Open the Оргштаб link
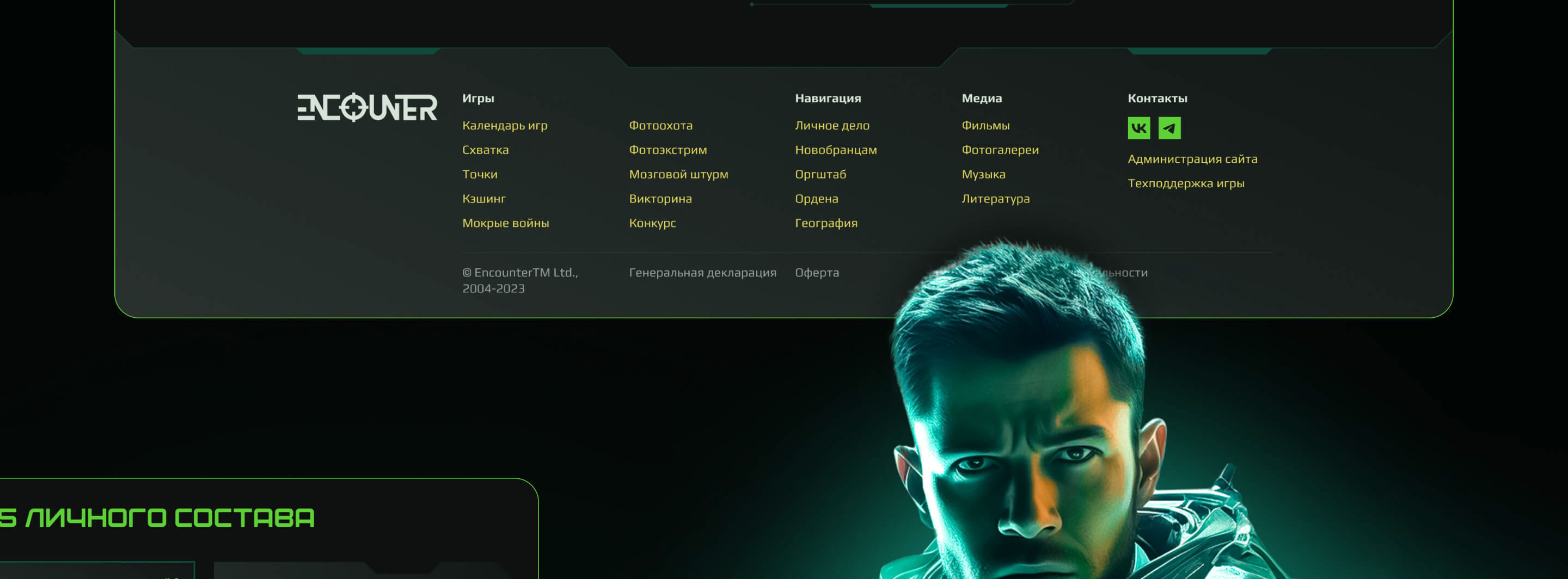The image size is (1568, 579). point(820,174)
